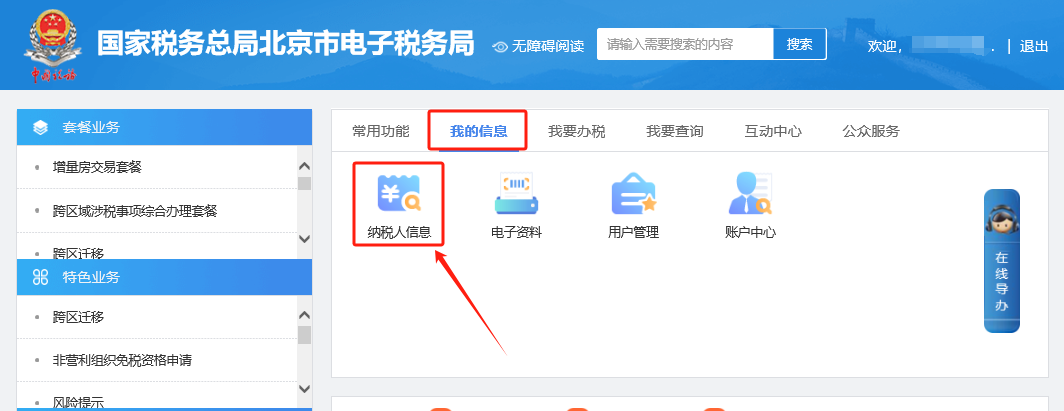The height and width of the screenshot is (411, 1064).
Task: Click the 无障碍阅读 eye icon
Action: 500,46
